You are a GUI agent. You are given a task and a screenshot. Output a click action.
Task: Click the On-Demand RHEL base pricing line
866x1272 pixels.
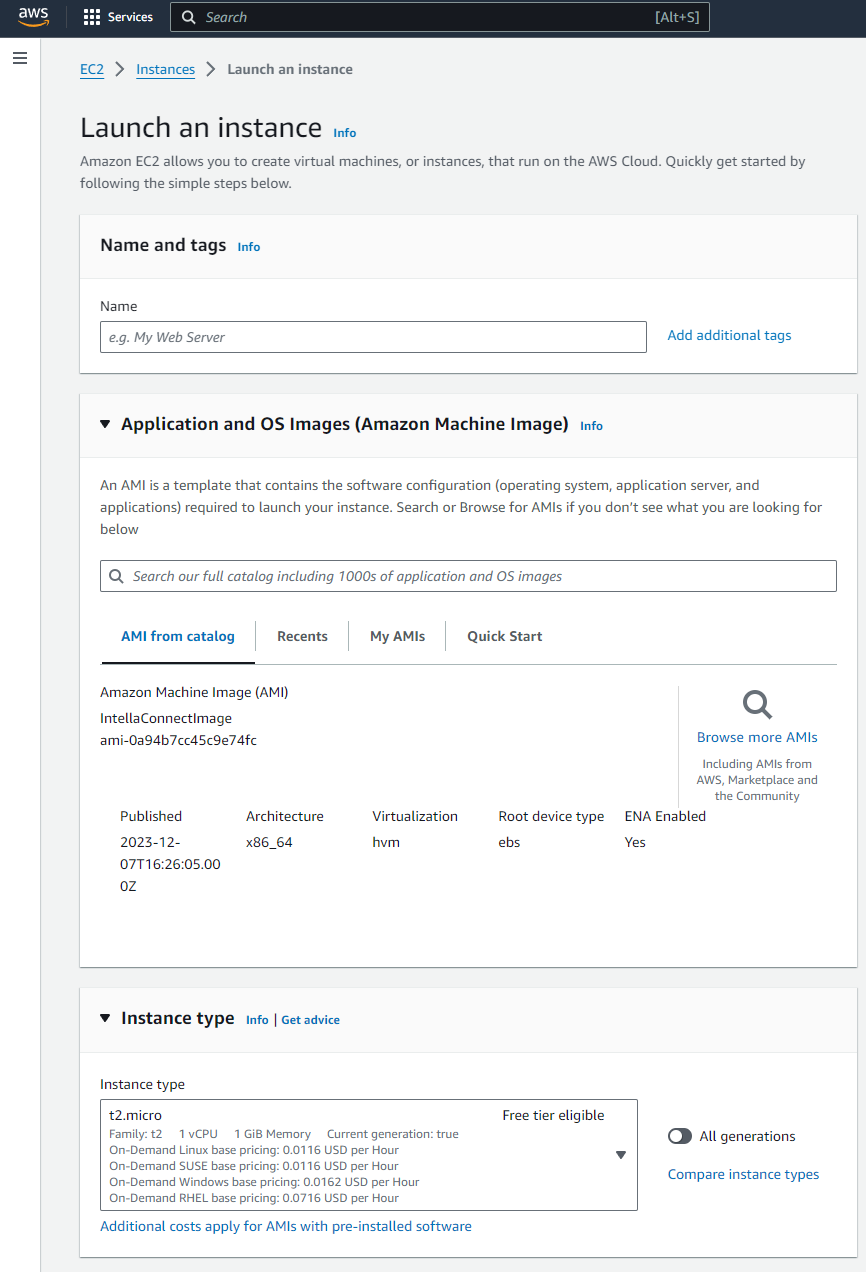pyautogui.click(x=254, y=1198)
